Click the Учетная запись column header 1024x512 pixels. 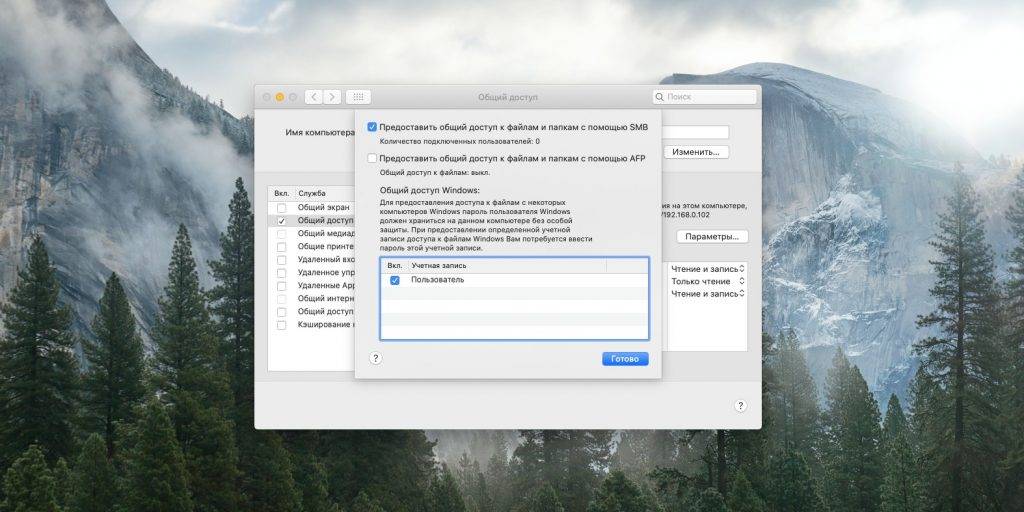(505, 266)
